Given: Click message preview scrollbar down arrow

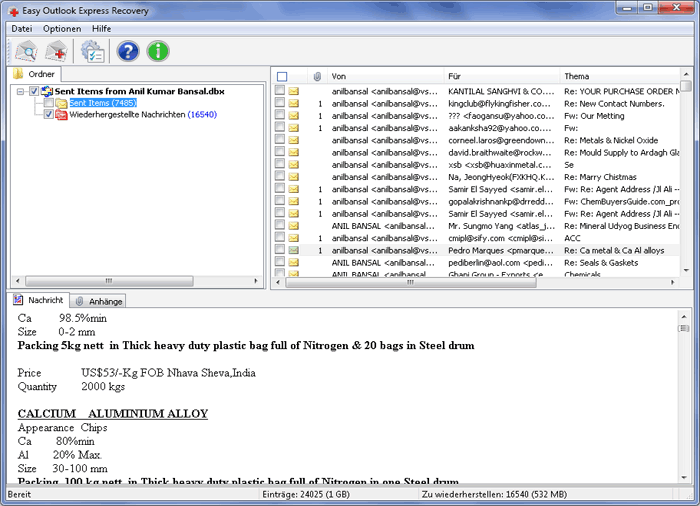Looking at the screenshot, I should [x=684, y=477].
